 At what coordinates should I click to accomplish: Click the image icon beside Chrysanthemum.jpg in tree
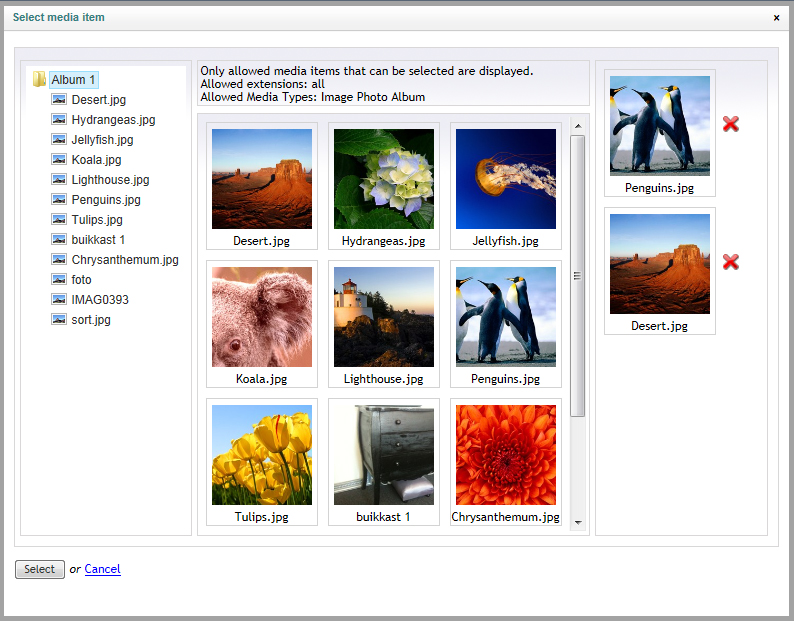tap(59, 259)
